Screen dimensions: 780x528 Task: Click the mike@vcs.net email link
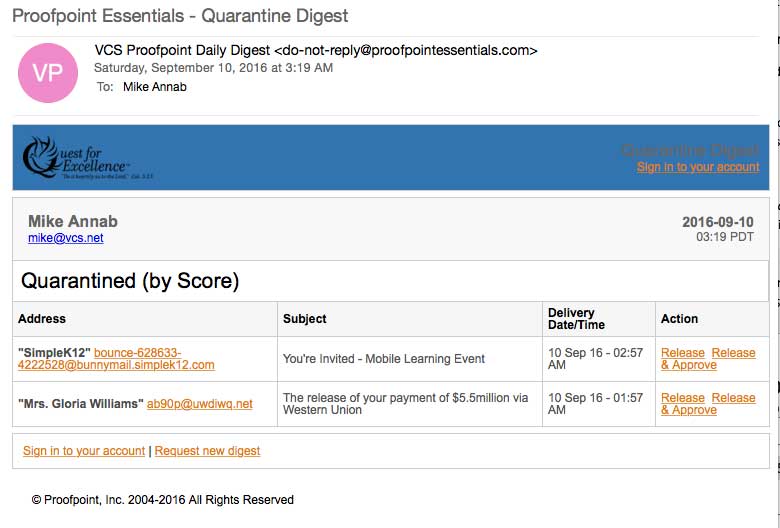[x=65, y=238]
